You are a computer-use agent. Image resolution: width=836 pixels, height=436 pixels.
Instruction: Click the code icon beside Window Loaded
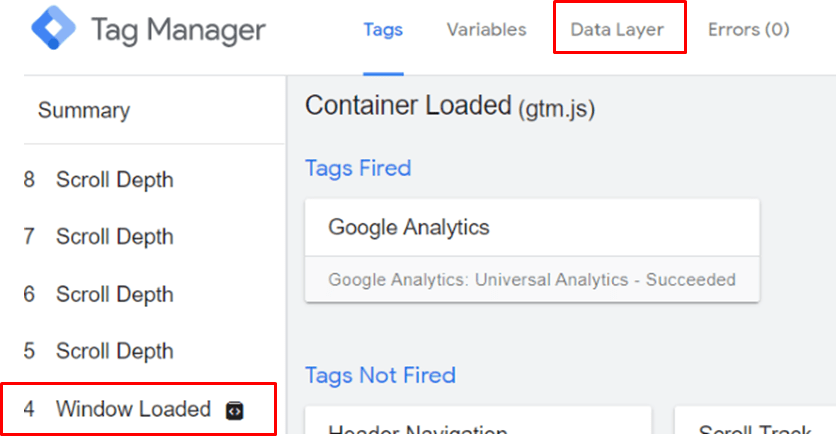click(235, 410)
